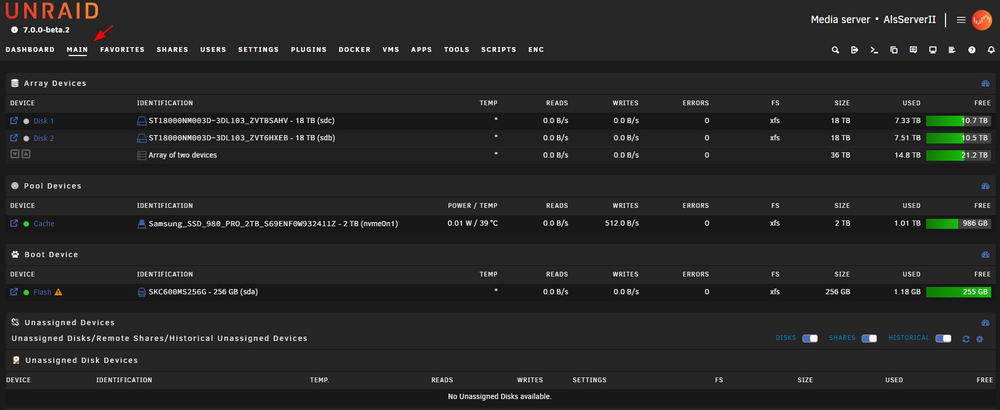Open the FAVORITES tab
This screenshot has width=1000, height=410.
122,50
